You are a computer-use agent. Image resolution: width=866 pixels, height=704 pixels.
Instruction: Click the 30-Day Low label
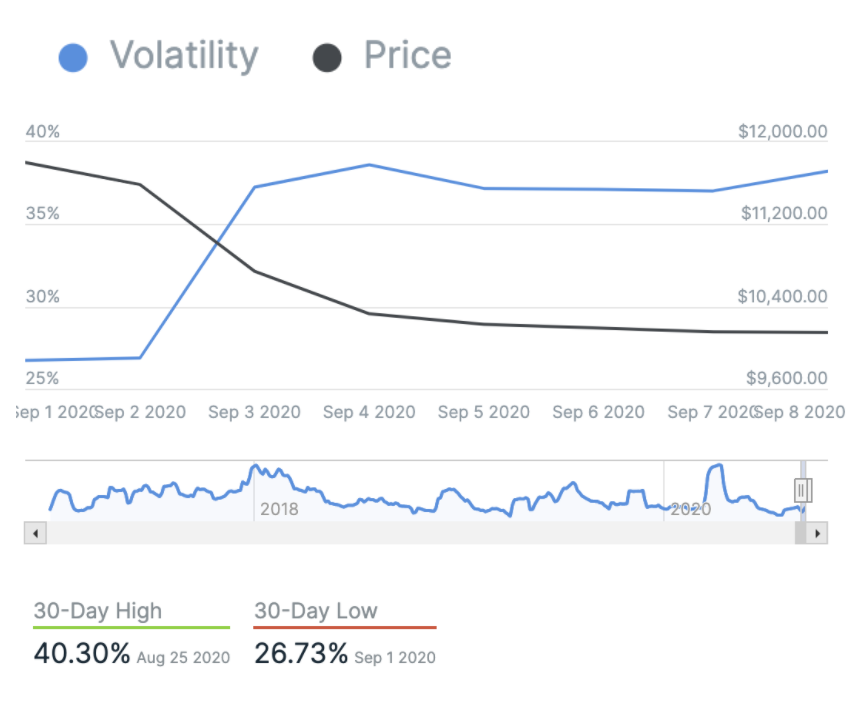[316, 611]
